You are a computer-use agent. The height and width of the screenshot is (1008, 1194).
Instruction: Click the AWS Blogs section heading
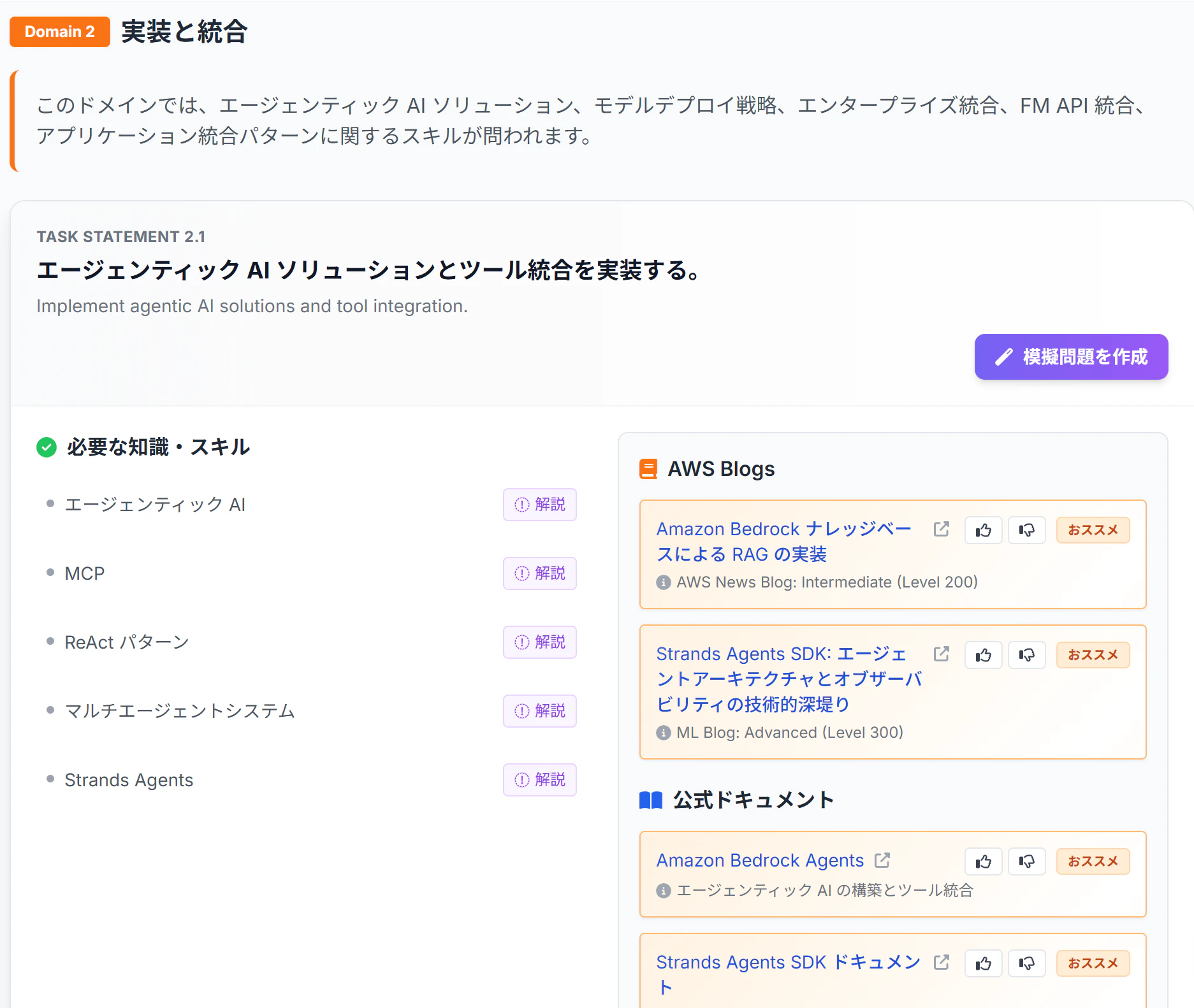[721, 469]
